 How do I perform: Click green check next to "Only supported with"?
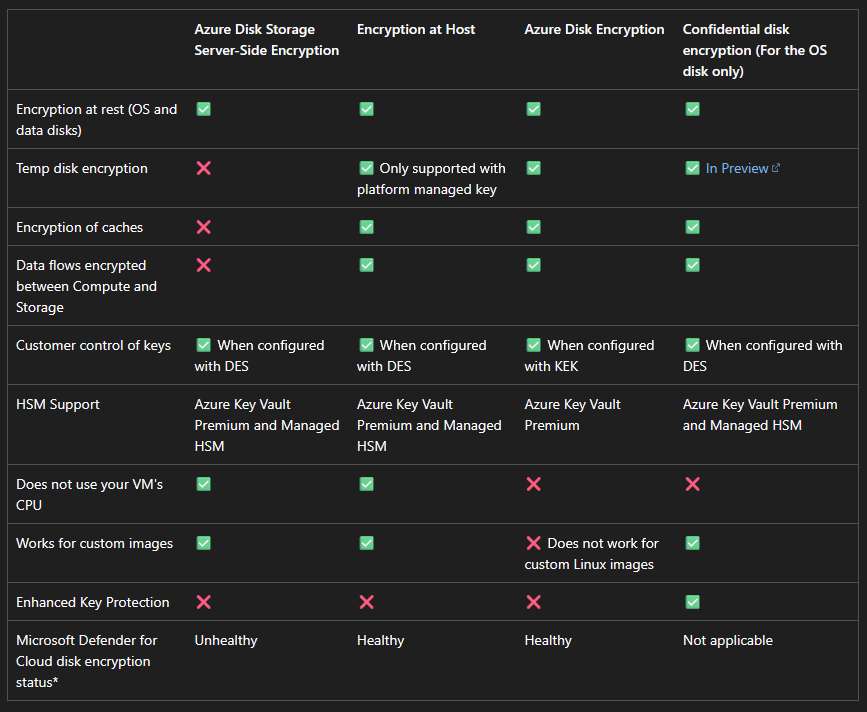click(x=366, y=168)
